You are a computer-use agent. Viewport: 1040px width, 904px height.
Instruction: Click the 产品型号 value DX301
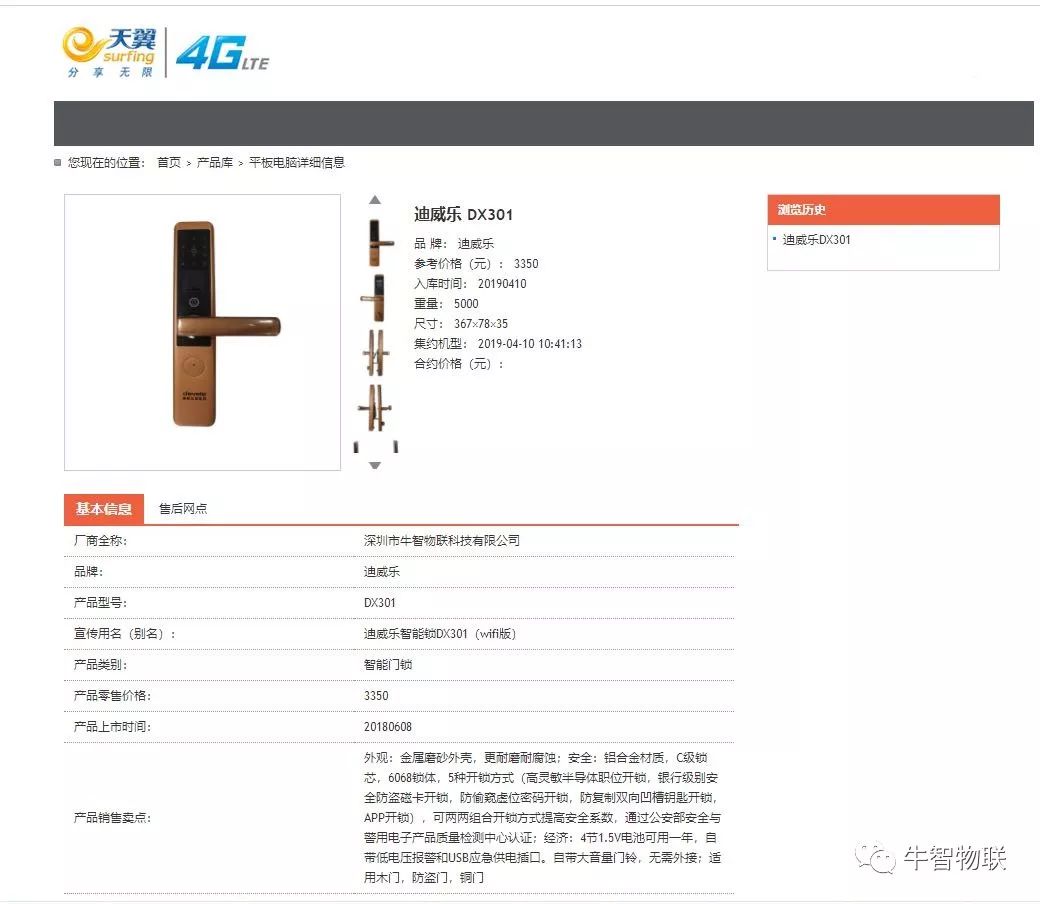point(379,603)
